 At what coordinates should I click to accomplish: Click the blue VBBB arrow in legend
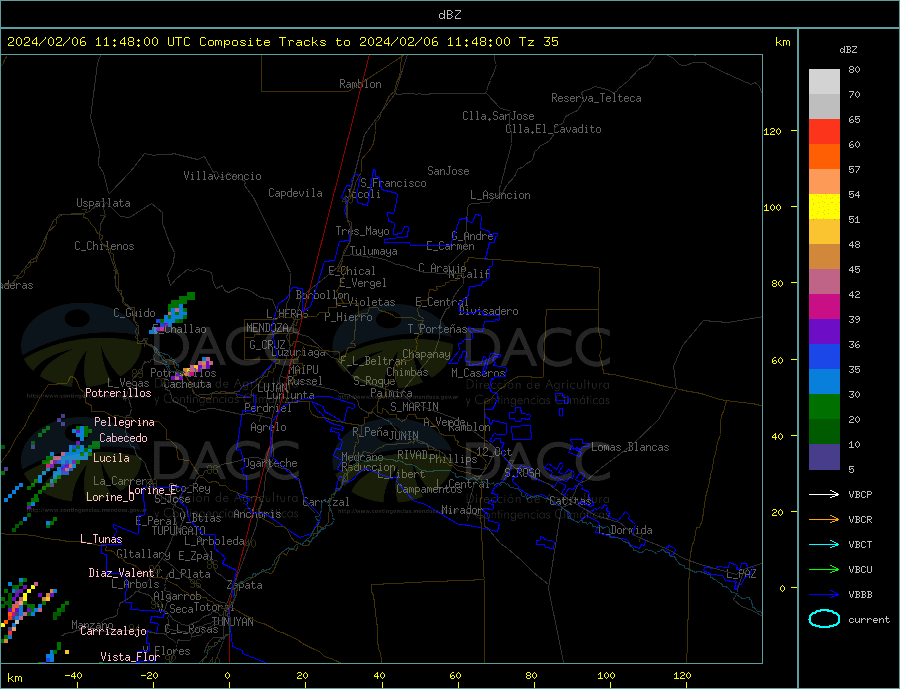point(824,594)
